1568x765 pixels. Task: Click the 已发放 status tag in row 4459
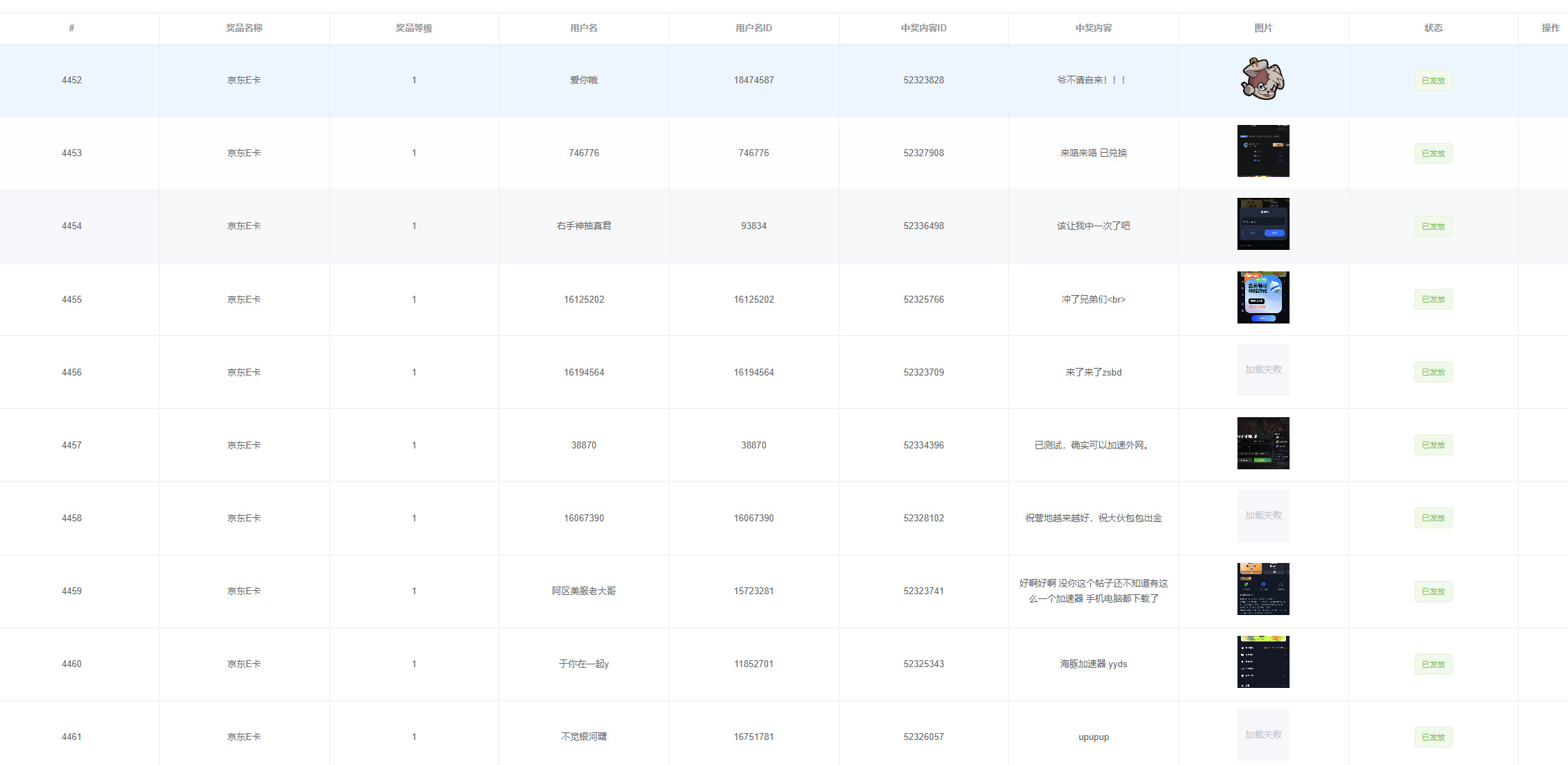tap(1433, 591)
